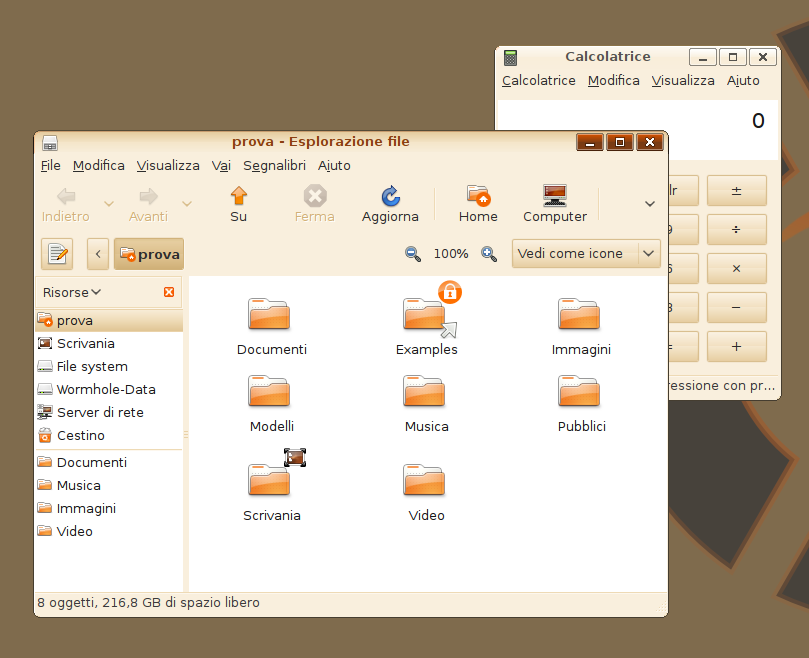Viewport: 809px width, 658px height.
Task: Click the Calcolatrice title bar calculator icon
Action: (510, 57)
